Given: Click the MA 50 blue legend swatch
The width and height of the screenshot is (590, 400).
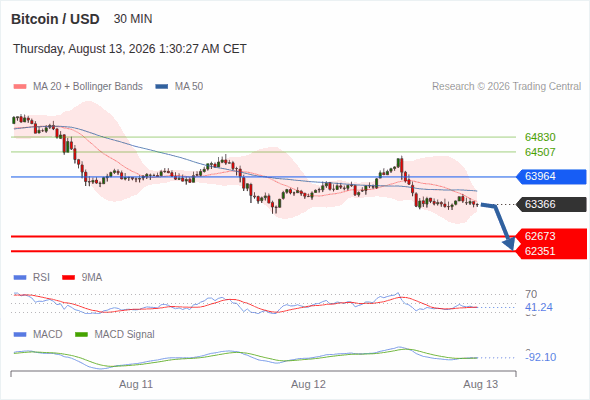Looking at the screenshot, I should [x=162, y=87].
